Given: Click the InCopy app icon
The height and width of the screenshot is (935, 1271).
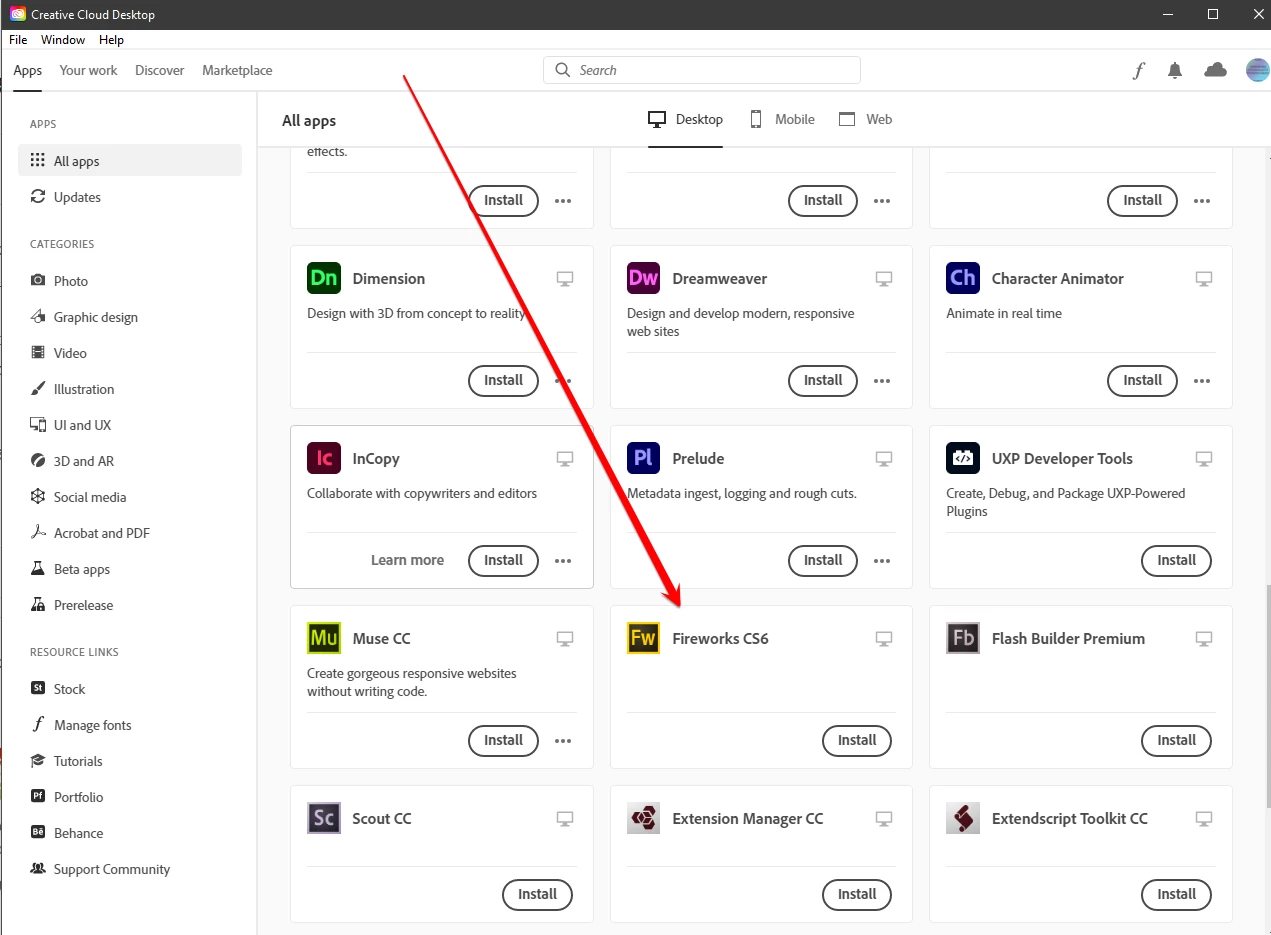Looking at the screenshot, I should [x=324, y=458].
